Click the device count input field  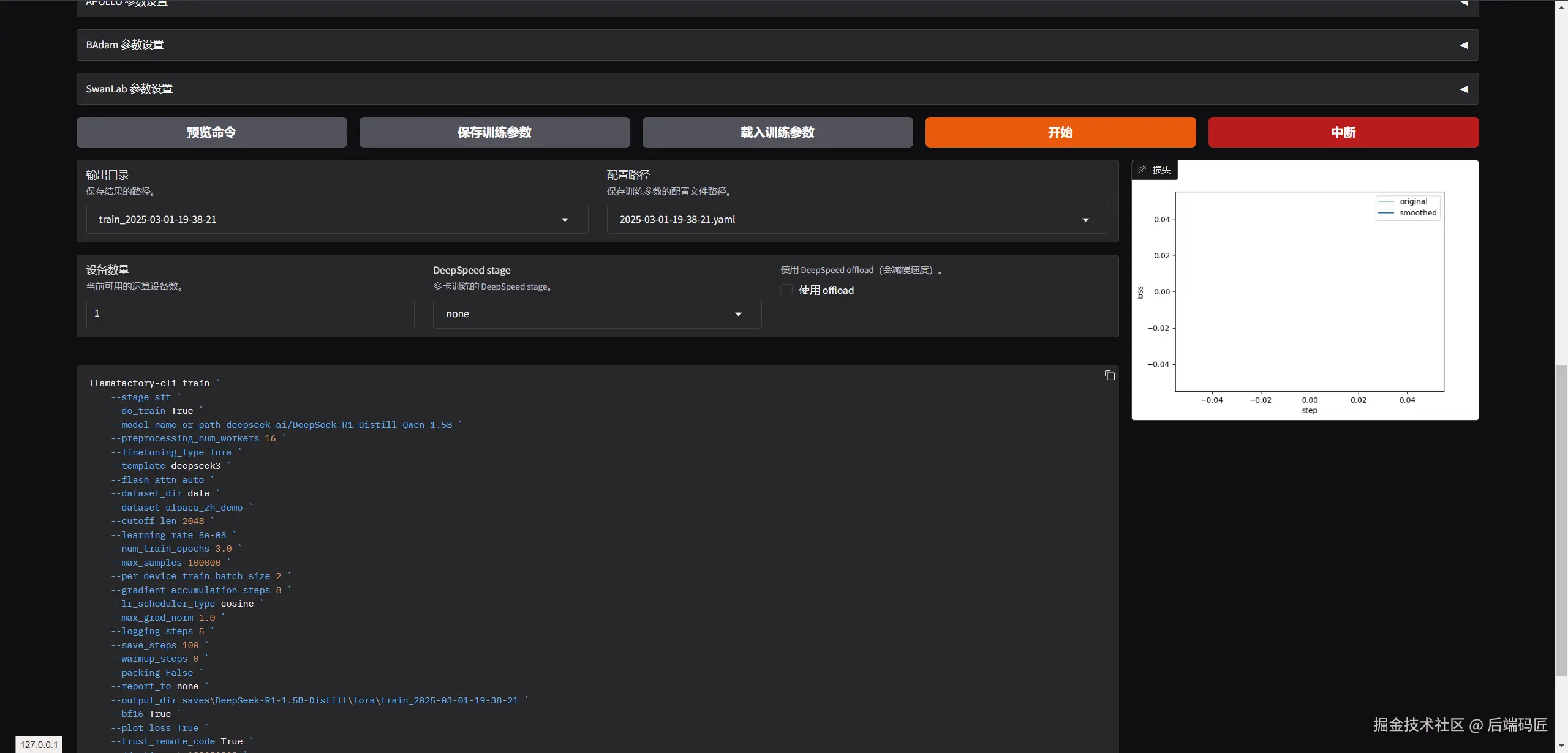[x=250, y=314]
